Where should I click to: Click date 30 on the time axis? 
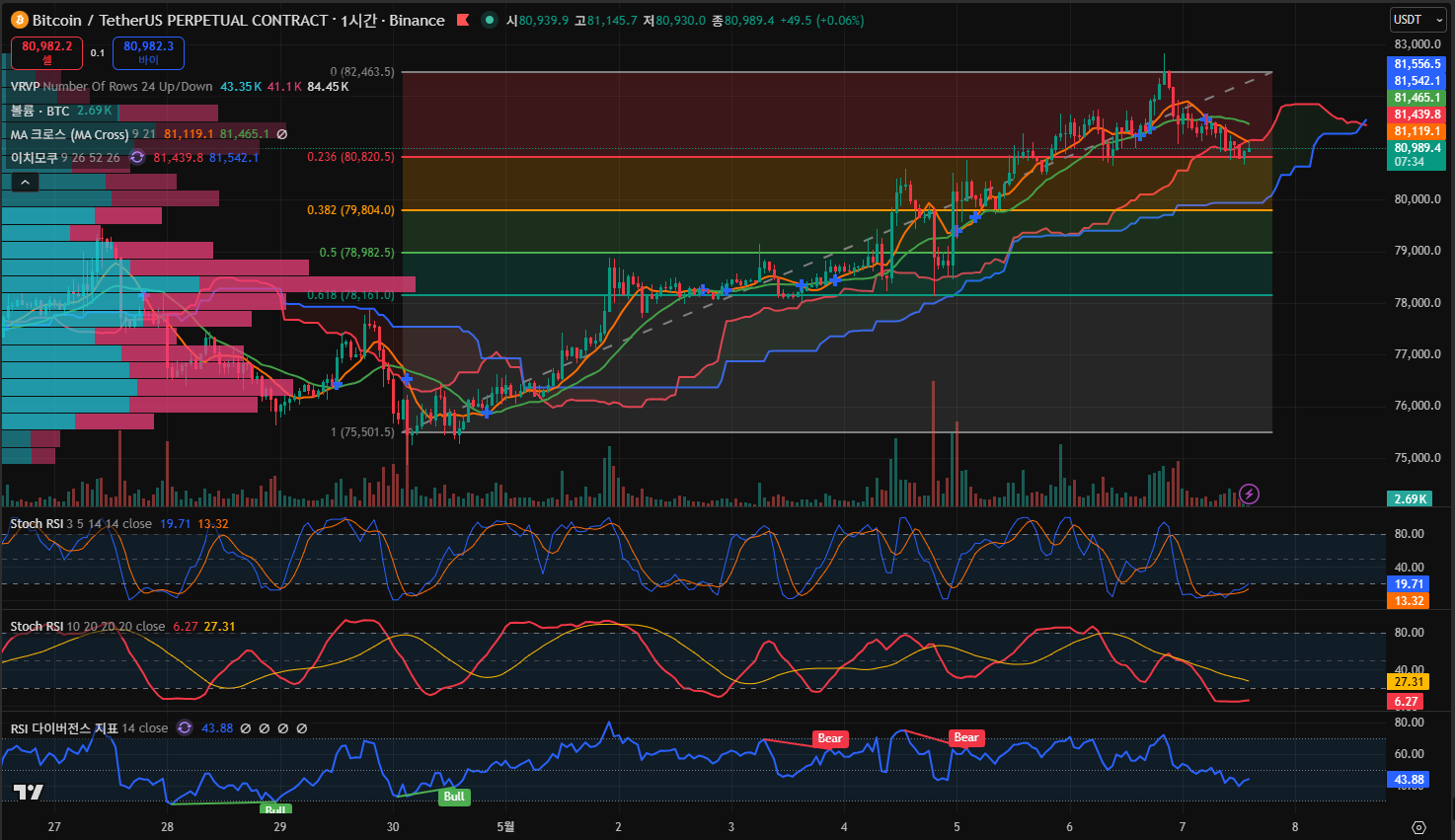[393, 826]
